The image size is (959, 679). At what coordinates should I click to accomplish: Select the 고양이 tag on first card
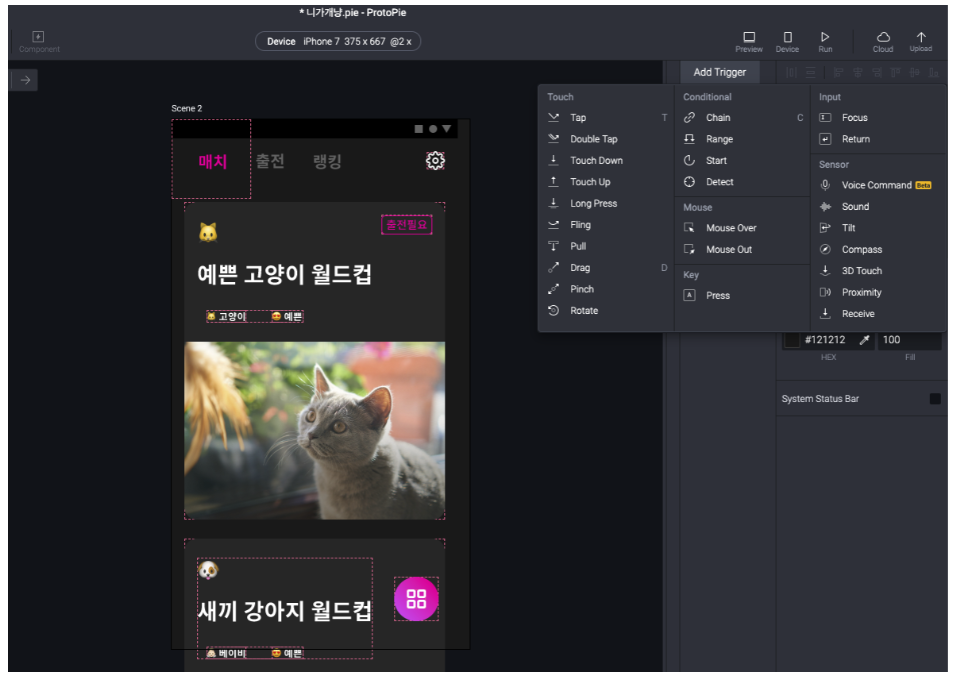tap(226, 316)
